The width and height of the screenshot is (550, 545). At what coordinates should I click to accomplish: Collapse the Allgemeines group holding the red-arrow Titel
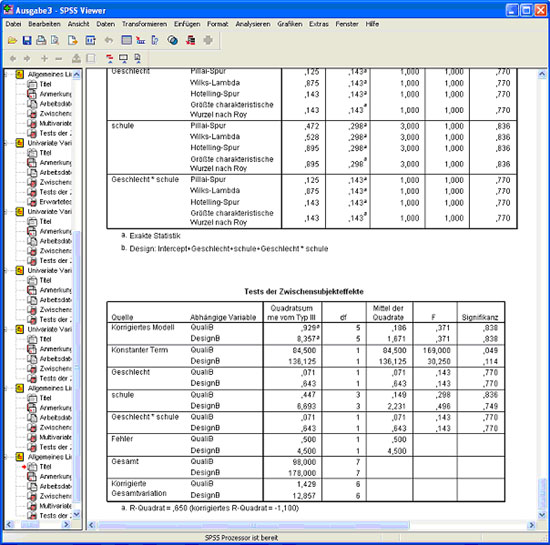pos(6,457)
